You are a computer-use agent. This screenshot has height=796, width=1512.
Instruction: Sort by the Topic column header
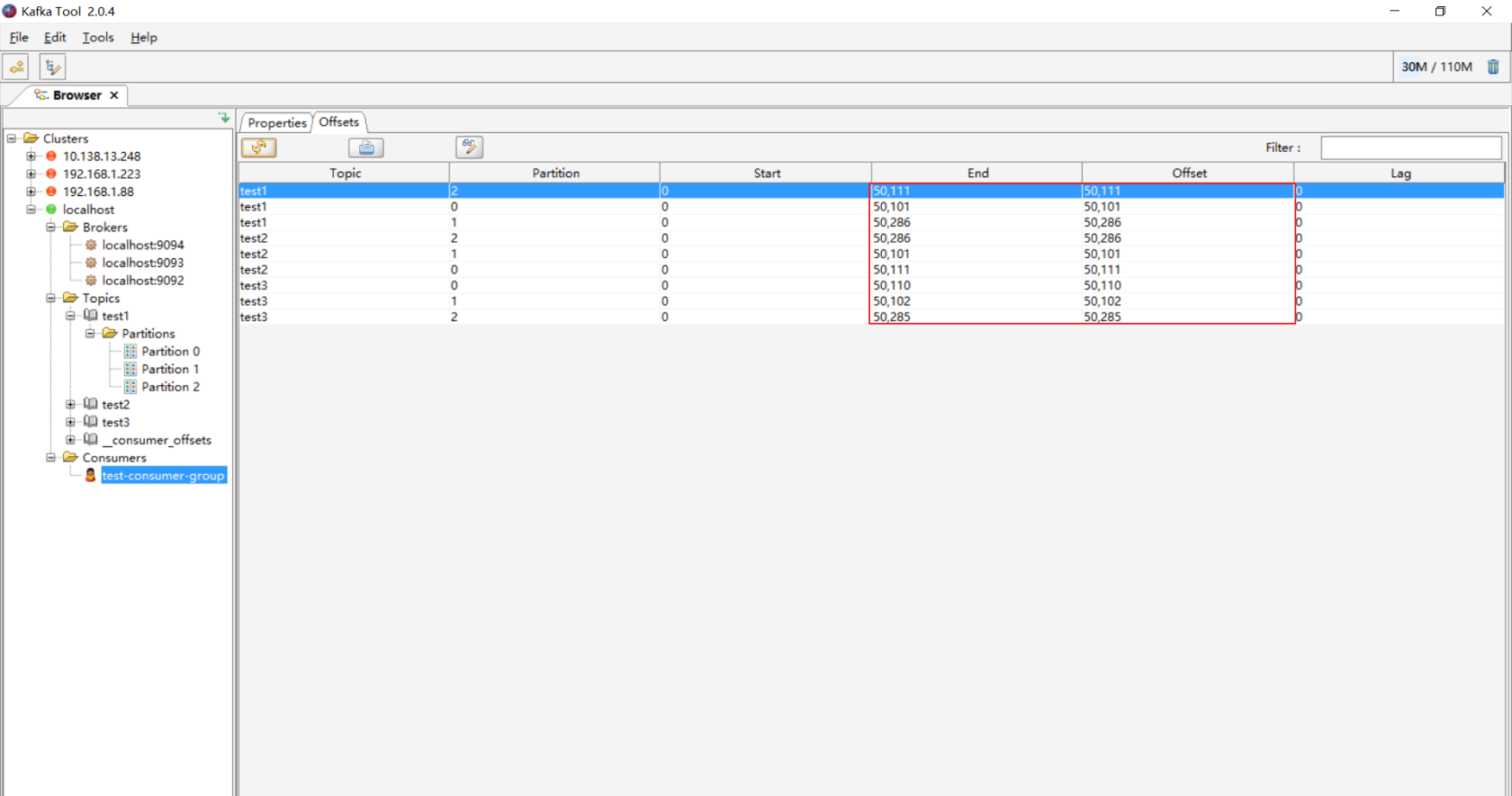(x=345, y=173)
